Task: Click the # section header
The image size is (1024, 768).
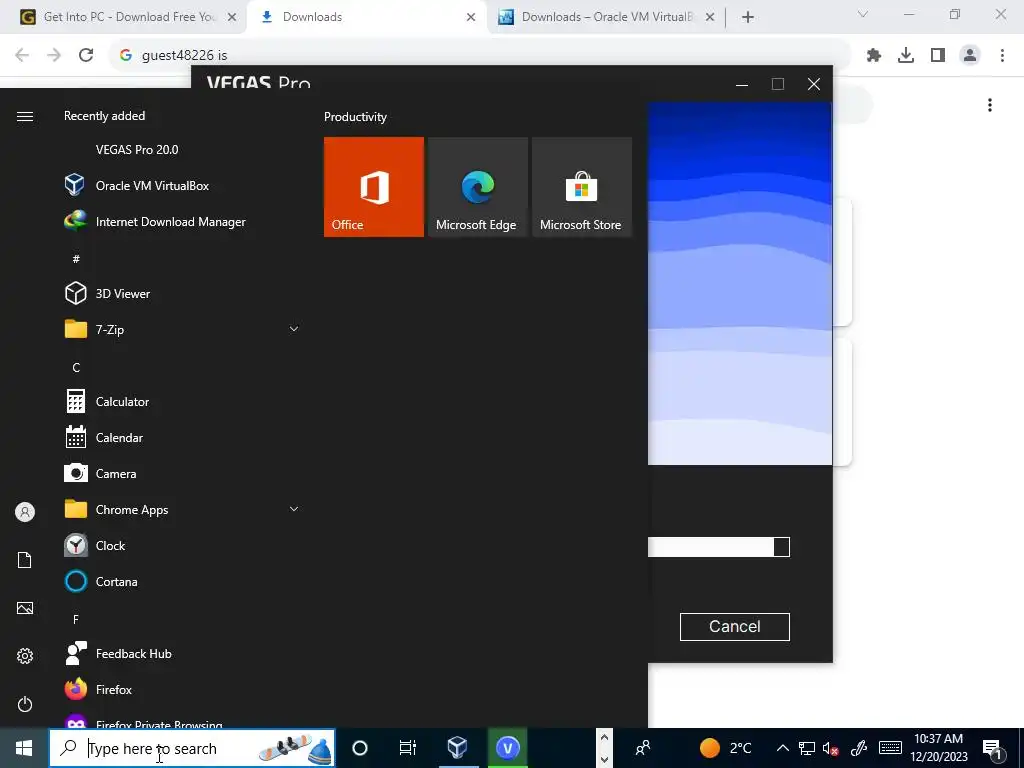Action: 76,259
